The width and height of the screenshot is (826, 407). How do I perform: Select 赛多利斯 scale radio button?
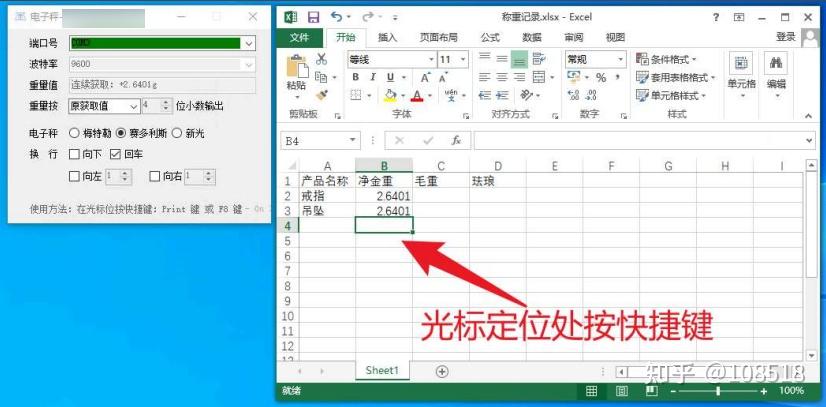click(121, 133)
